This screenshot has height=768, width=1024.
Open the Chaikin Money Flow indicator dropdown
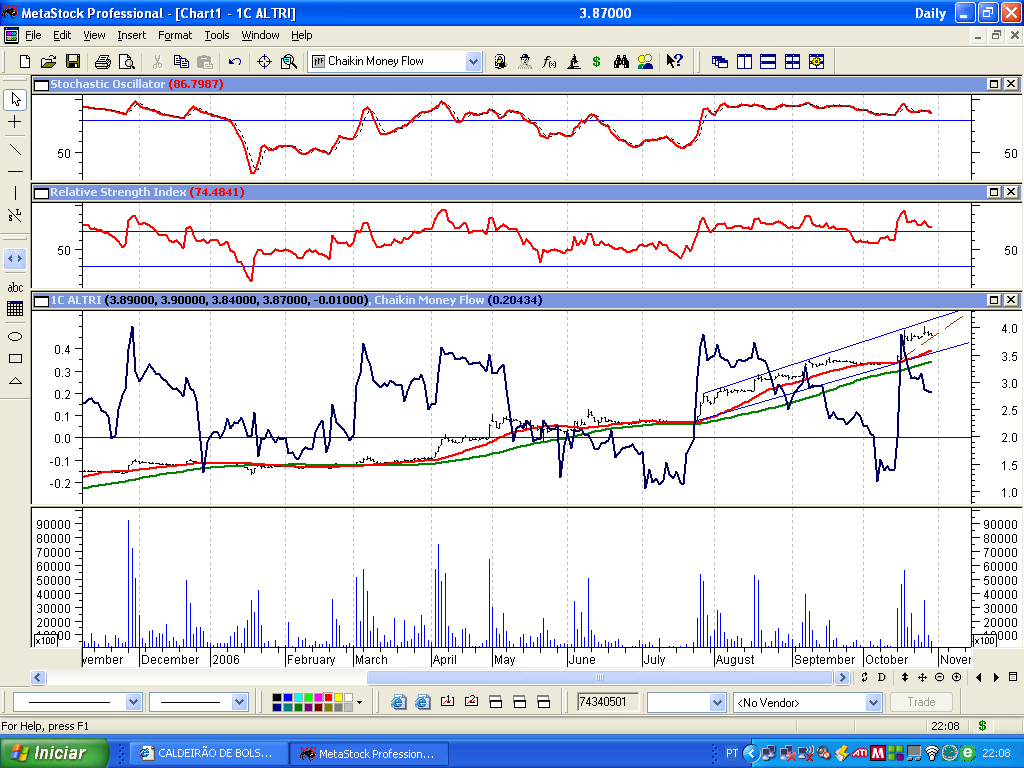click(x=473, y=61)
